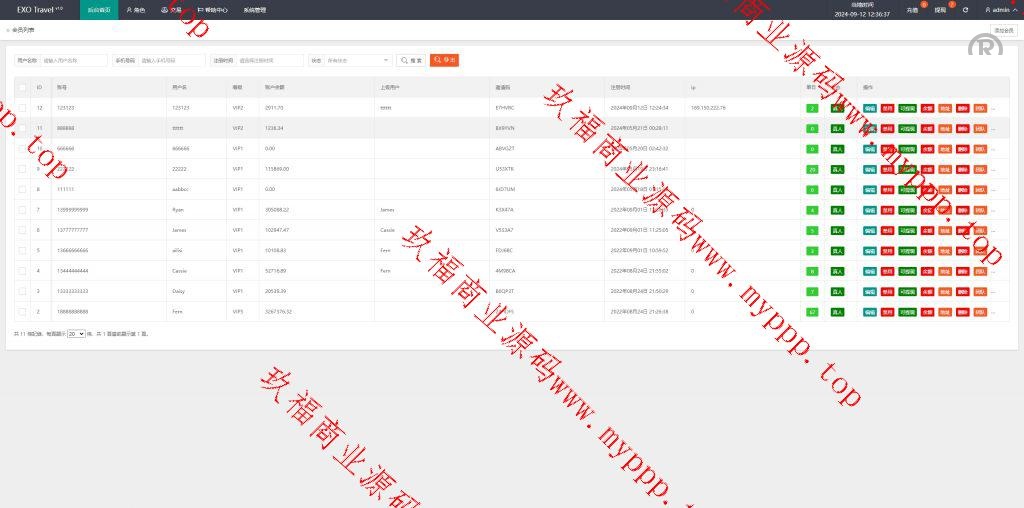The height and width of the screenshot is (508, 1024).
Task: Click the 用户名称 username input field
Action: [x=74, y=60]
